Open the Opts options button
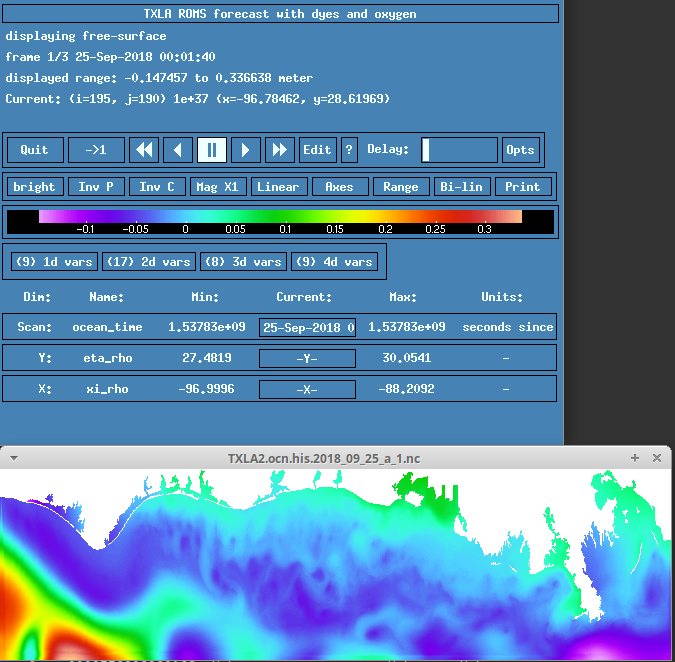 [x=520, y=150]
